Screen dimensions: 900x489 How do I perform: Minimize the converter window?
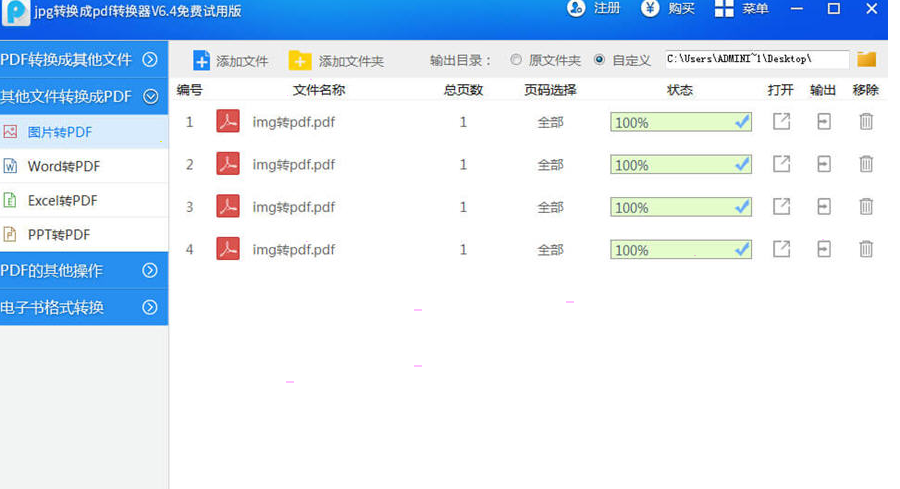[797, 9]
